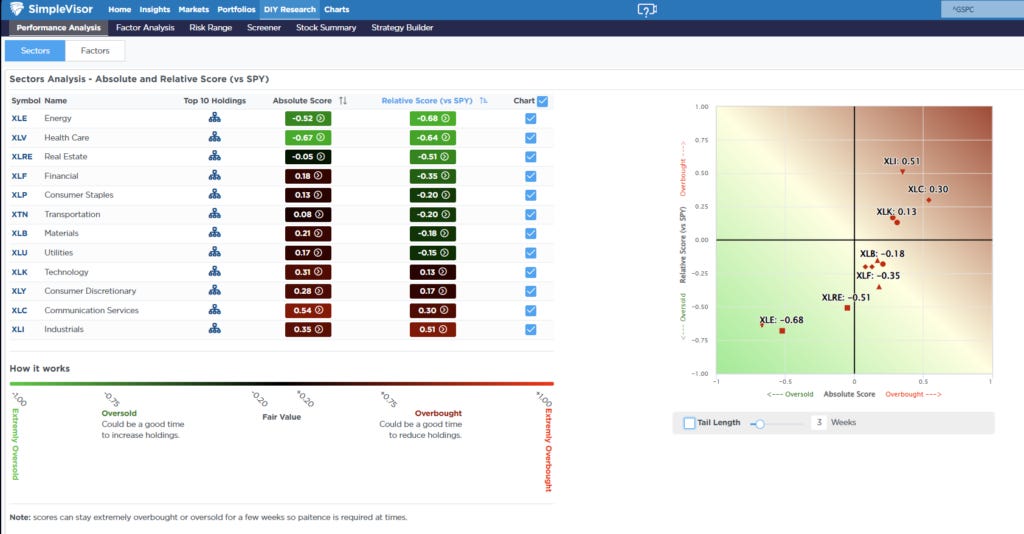1024x534 pixels.
Task: Sort by Relative Score arrows icon
Action: 483,101
